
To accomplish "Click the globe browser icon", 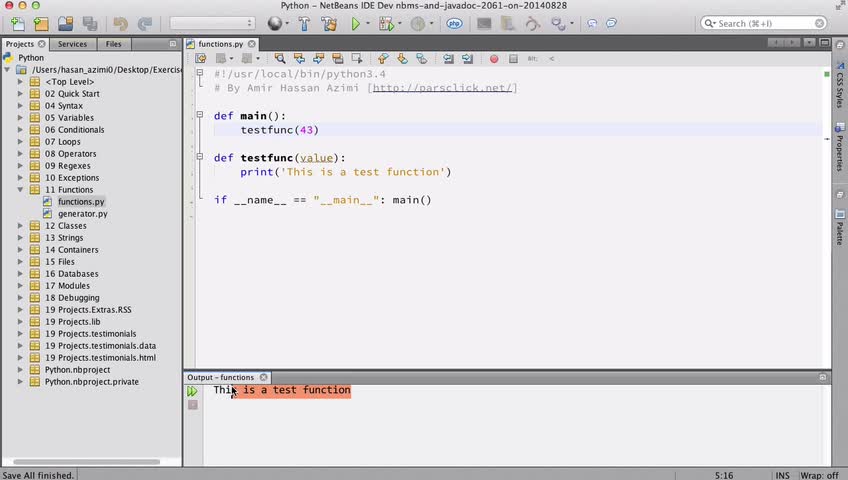I will [275, 24].
